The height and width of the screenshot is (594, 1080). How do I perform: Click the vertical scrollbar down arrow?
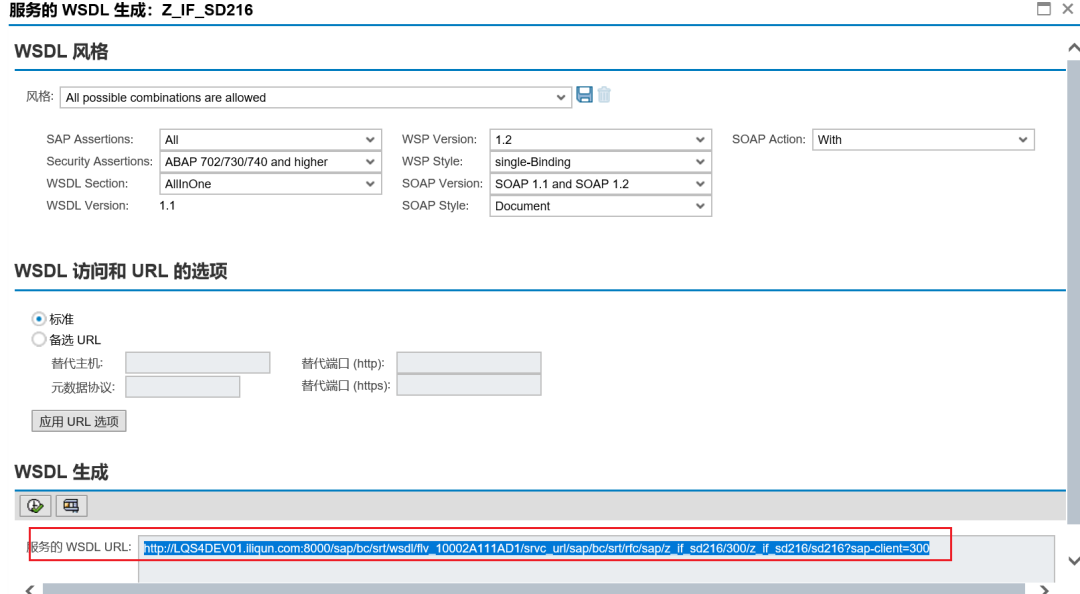pyautogui.click(x=1073, y=561)
